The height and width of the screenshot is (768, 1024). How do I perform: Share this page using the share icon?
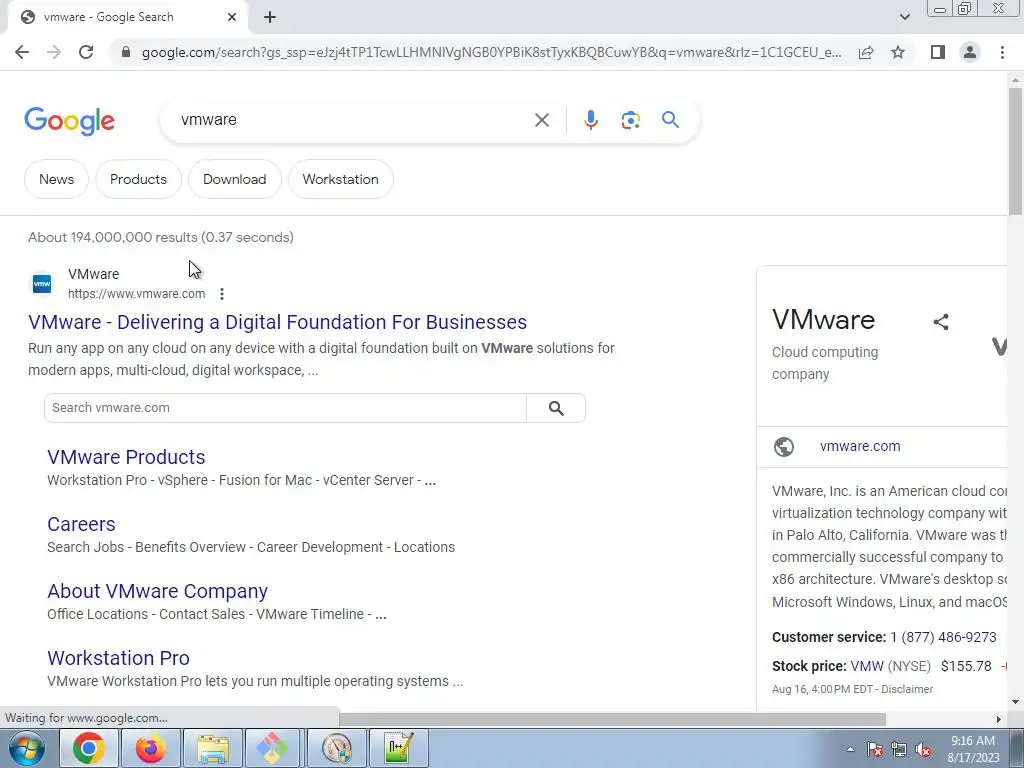click(x=866, y=52)
